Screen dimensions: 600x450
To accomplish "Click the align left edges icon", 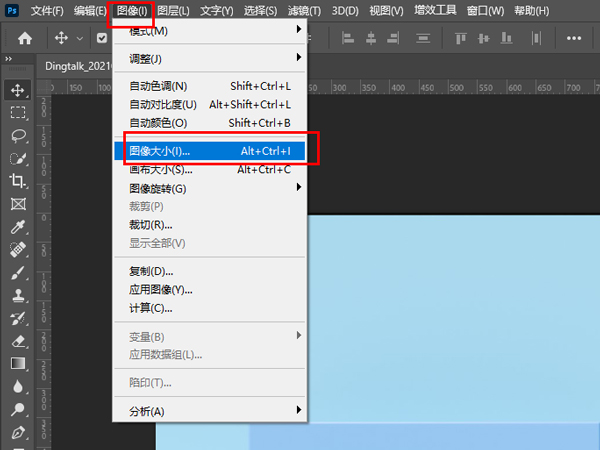I will (x=349, y=39).
